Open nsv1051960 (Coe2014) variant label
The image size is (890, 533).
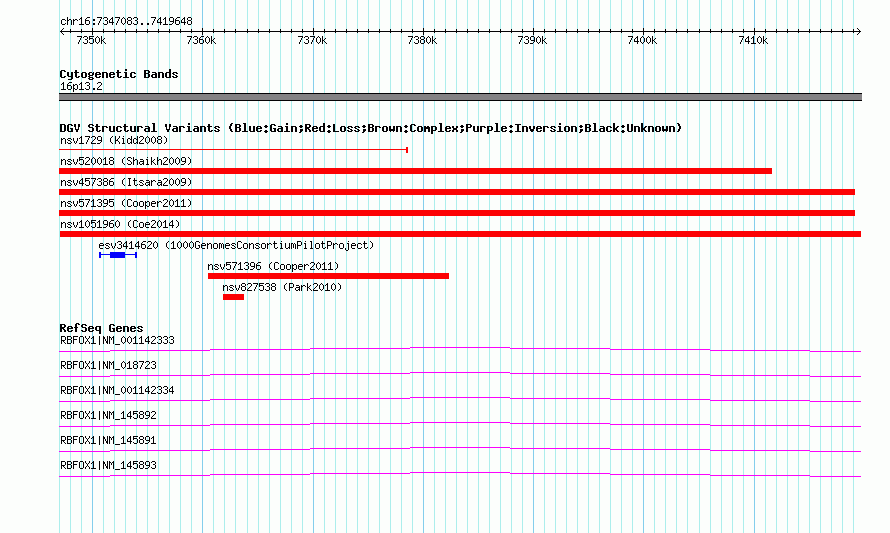120,224
